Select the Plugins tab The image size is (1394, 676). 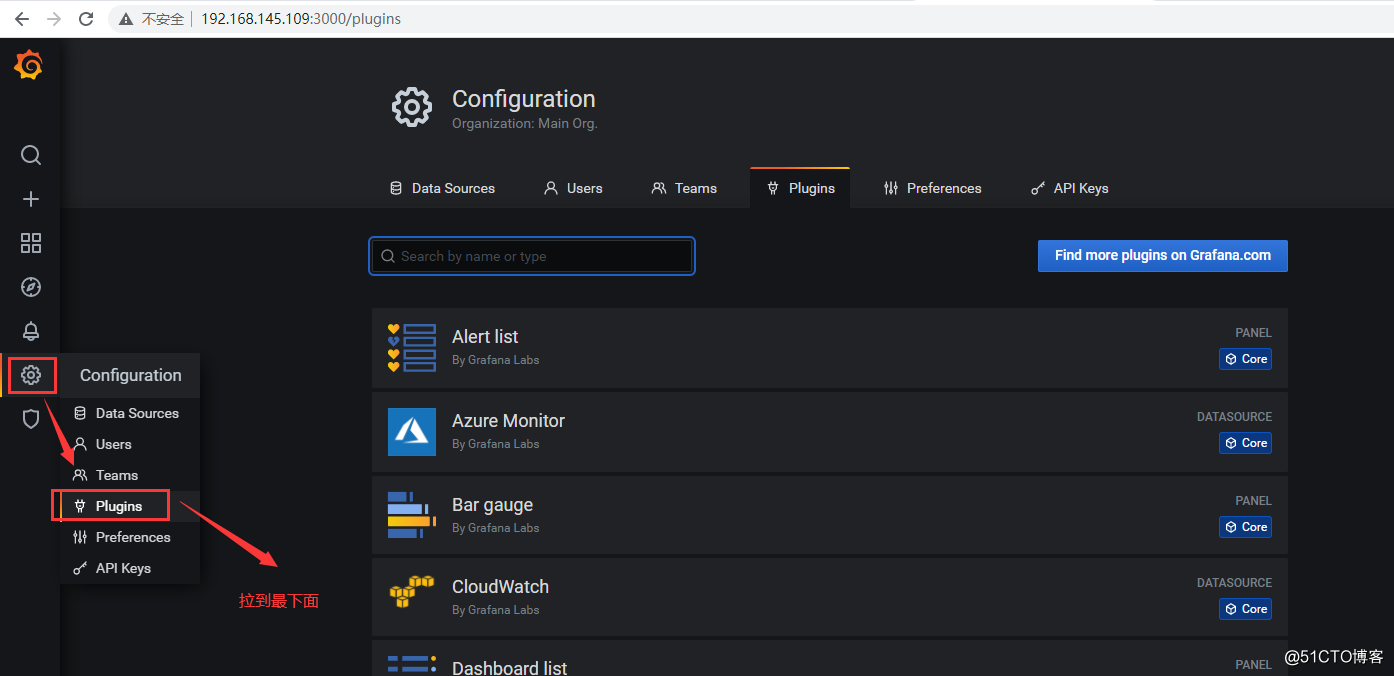tap(800, 188)
